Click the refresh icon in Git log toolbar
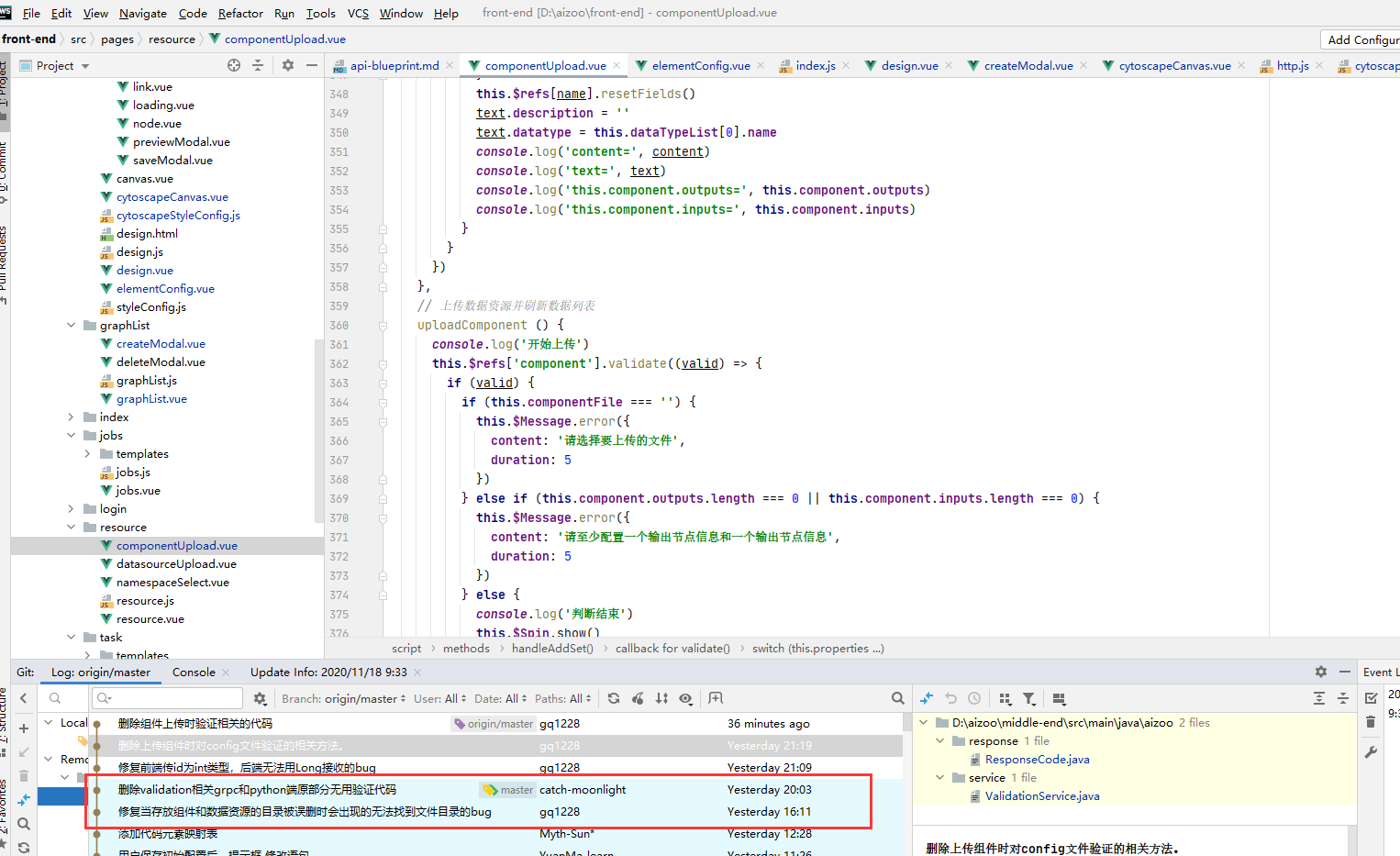 614,698
